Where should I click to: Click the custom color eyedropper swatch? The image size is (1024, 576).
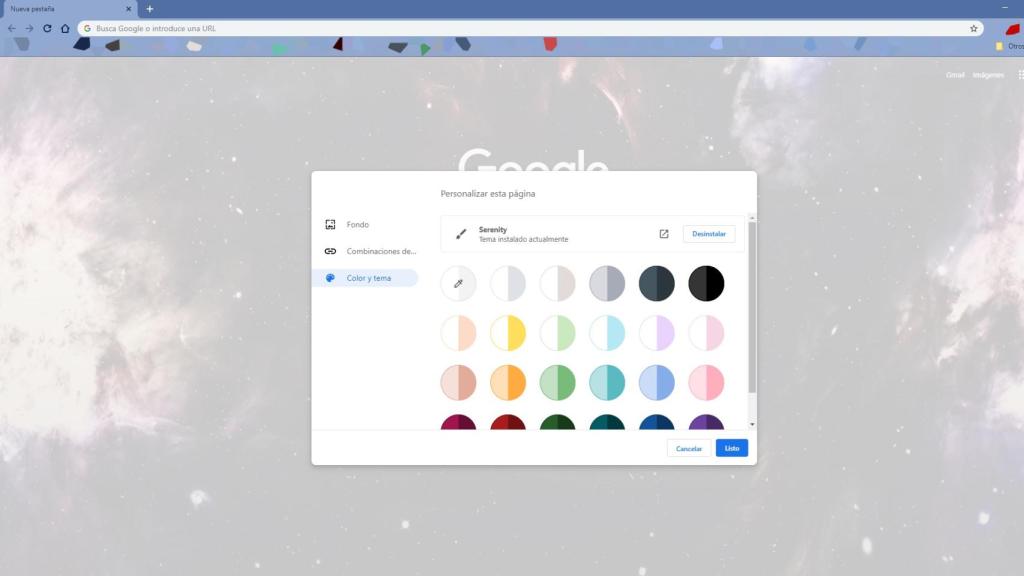coord(458,283)
